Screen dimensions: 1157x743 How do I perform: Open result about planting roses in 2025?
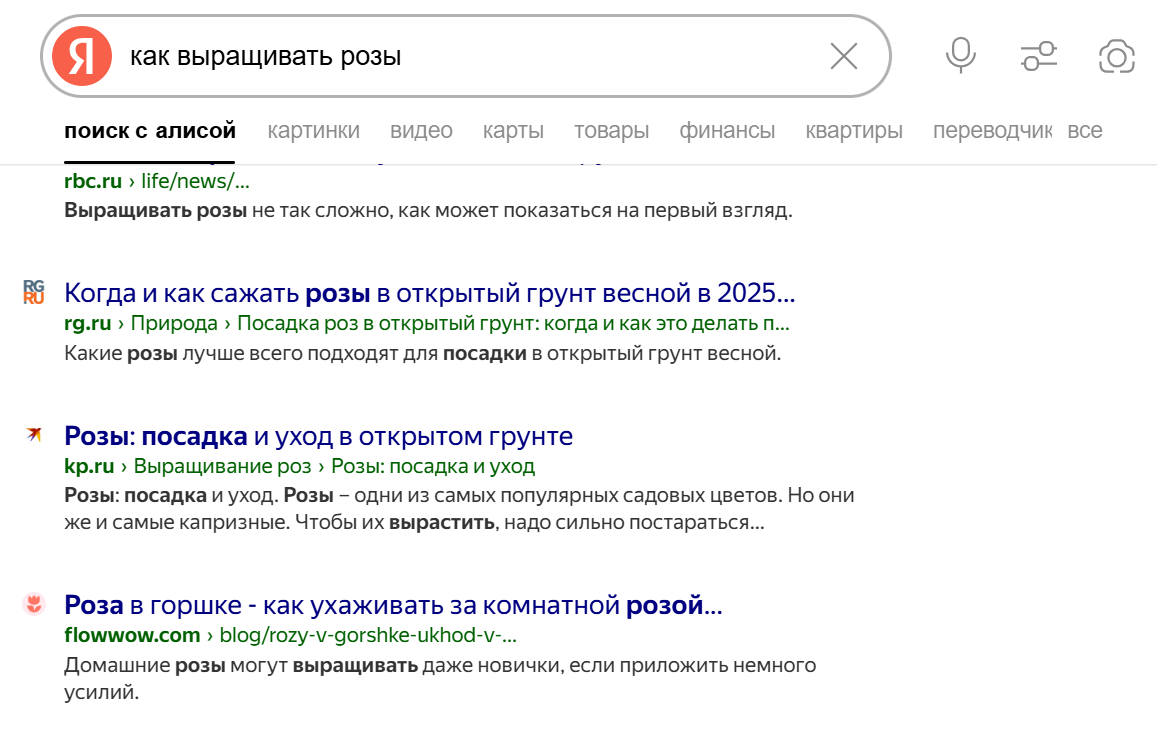point(429,294)
